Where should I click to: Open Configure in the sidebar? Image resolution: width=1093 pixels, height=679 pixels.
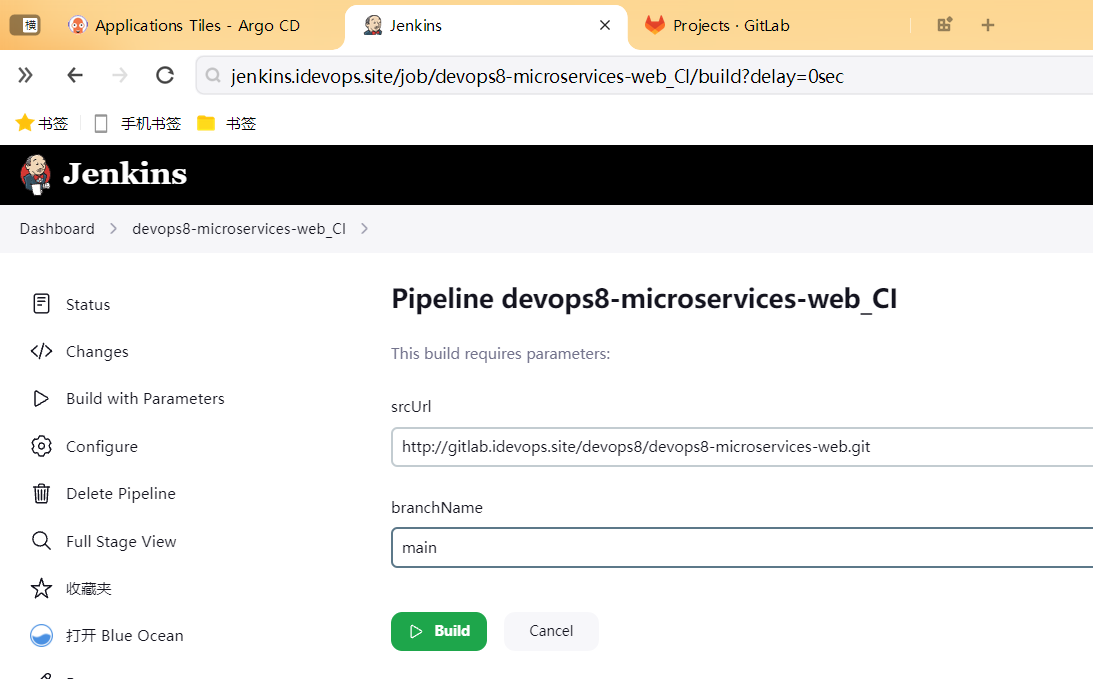pyautogui.click(x=102, y=446)
